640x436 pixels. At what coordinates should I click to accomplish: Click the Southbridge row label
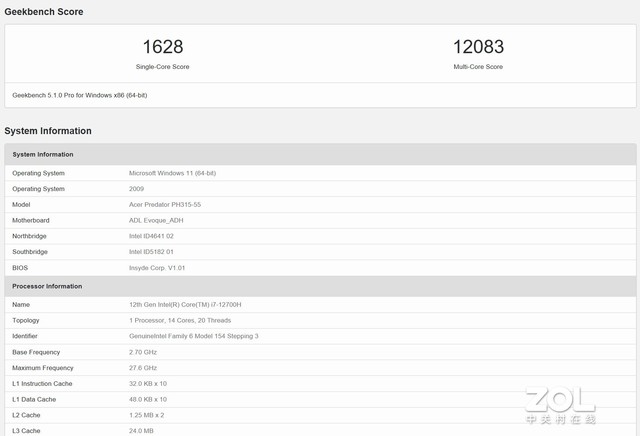30,252
